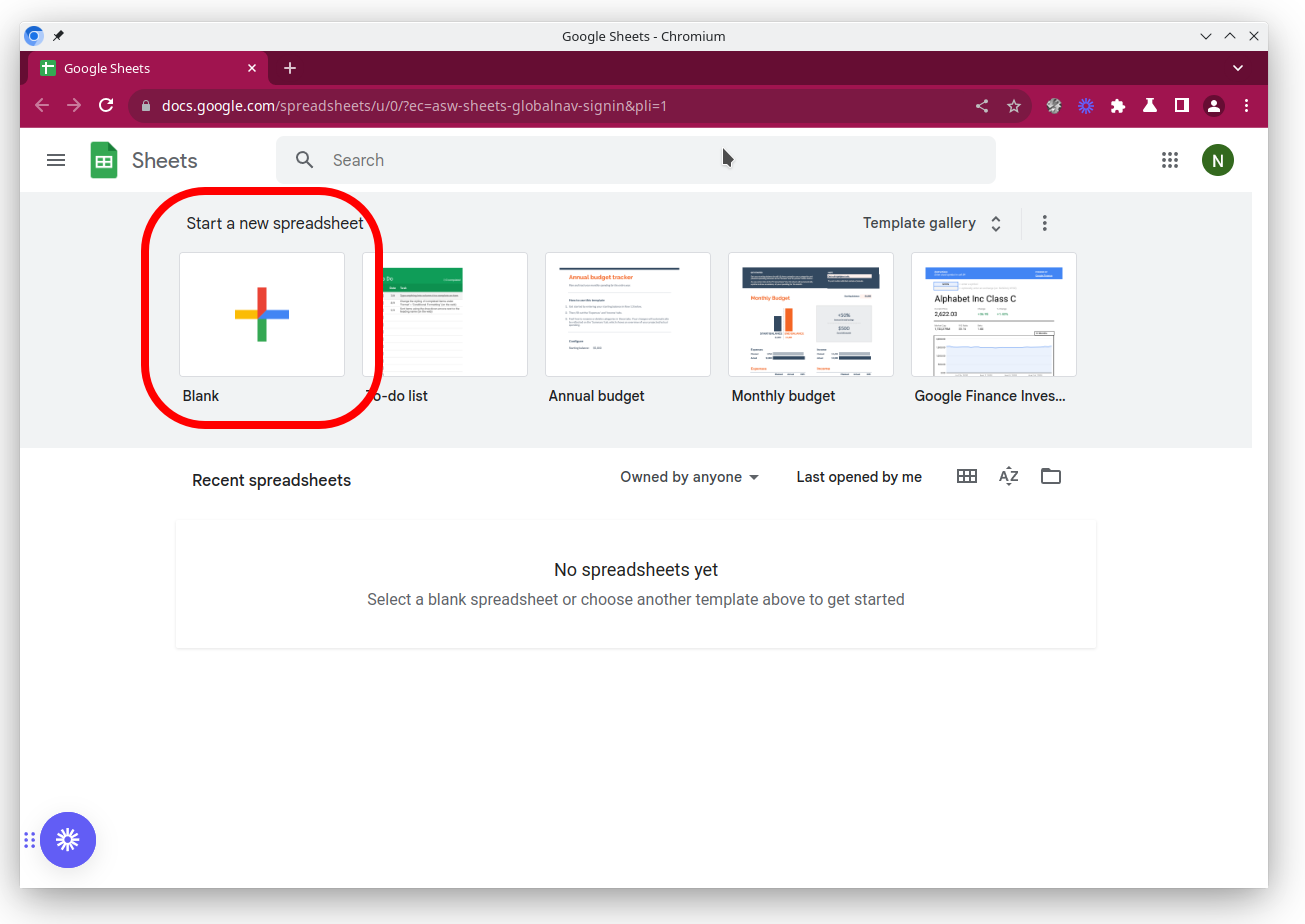The image size is (1305, 924).
Task: Click the Last opened by me label
Action: tap(859, 477)
